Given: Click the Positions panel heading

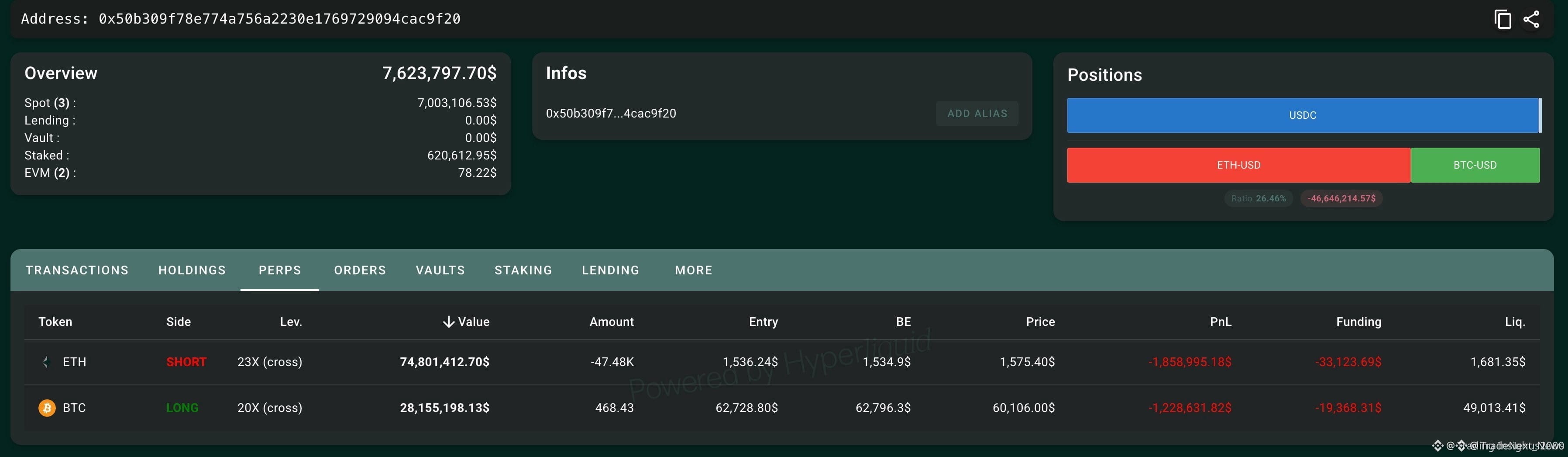Looking at the screenshot, I should click(x=1104, y=75).
